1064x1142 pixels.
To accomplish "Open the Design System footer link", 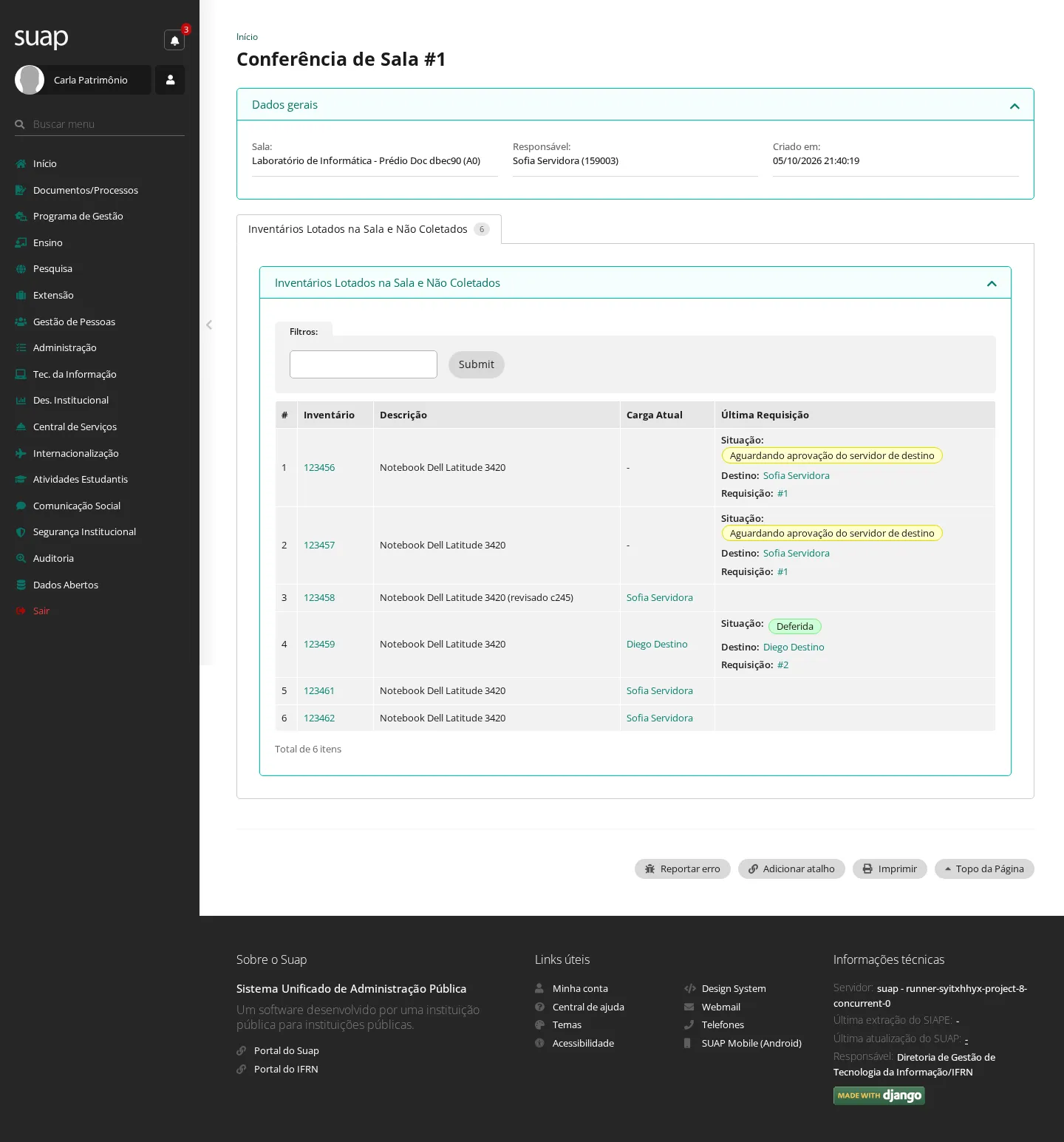I will 734,988.
